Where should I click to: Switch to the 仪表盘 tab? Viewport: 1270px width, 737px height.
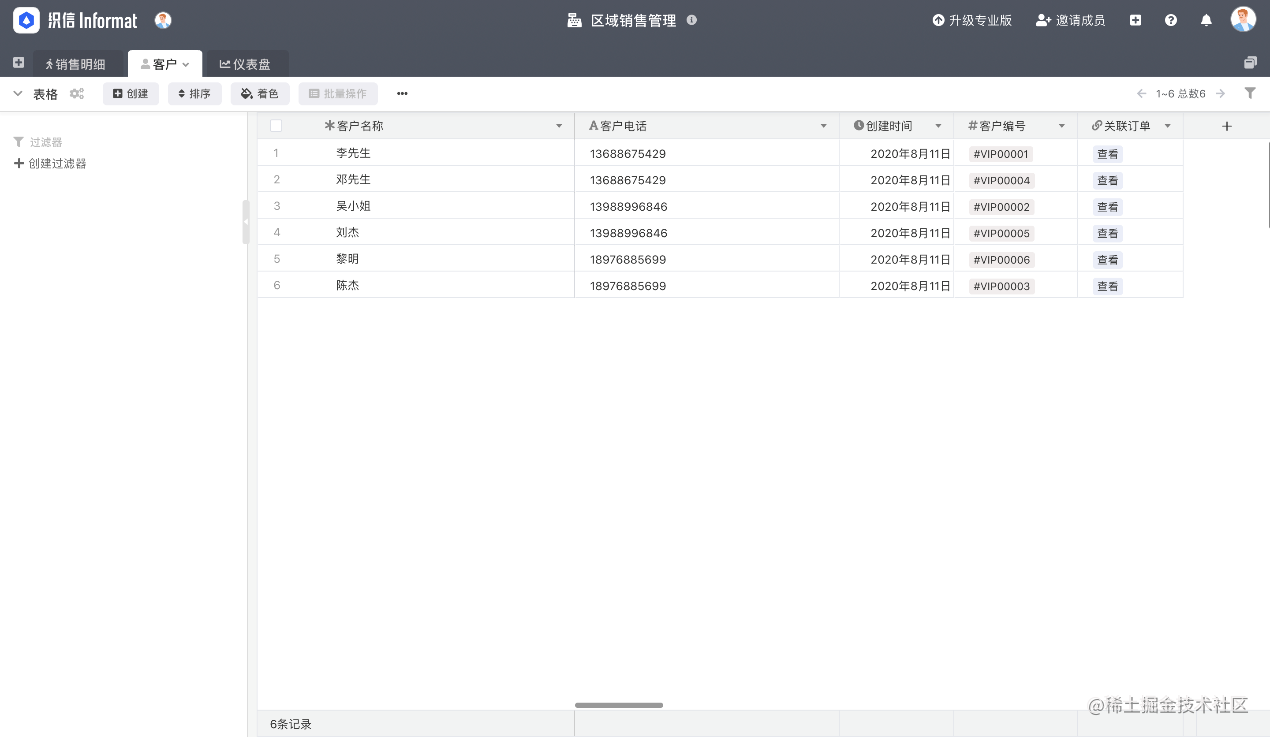(246, 64)
